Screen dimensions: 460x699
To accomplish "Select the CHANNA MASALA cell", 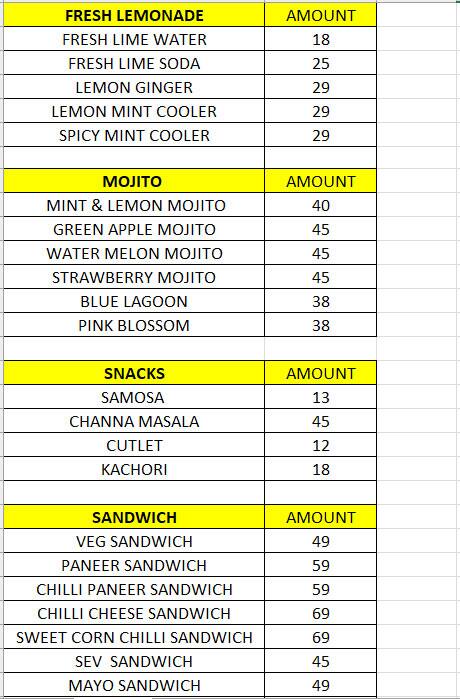I will click(x=134, y=421).
